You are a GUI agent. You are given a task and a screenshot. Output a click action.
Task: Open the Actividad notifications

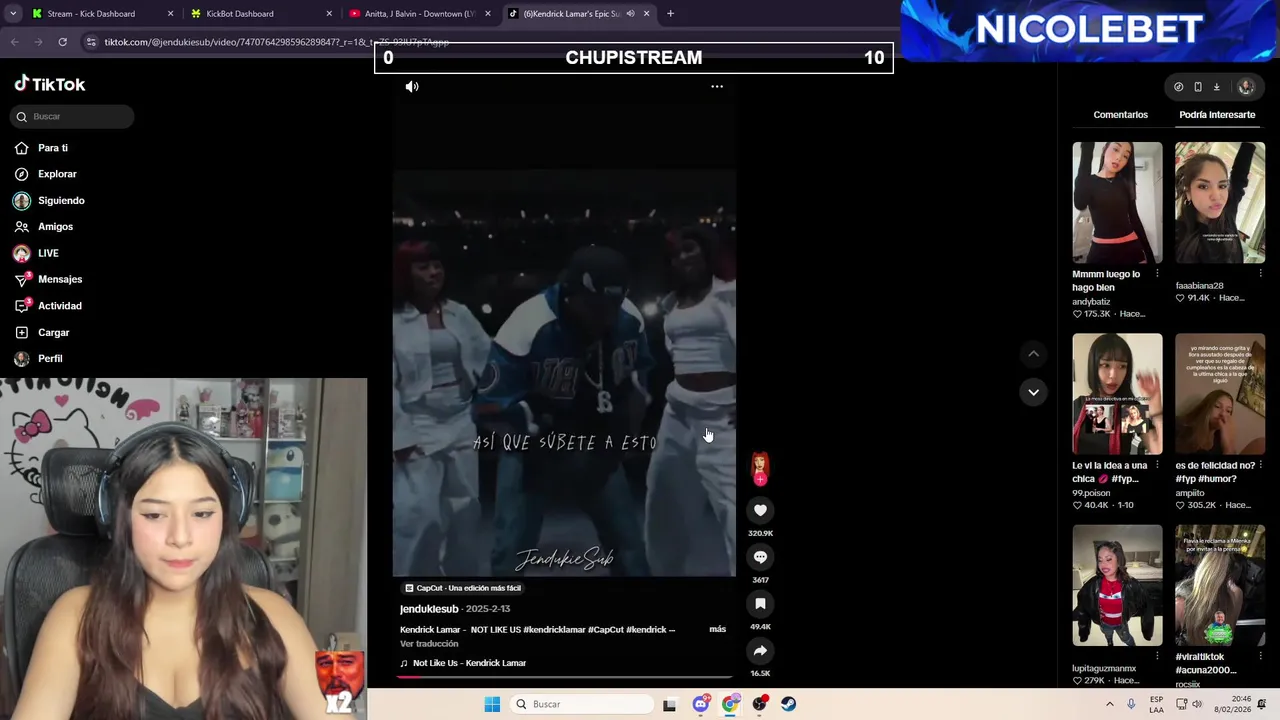[60, 306]
